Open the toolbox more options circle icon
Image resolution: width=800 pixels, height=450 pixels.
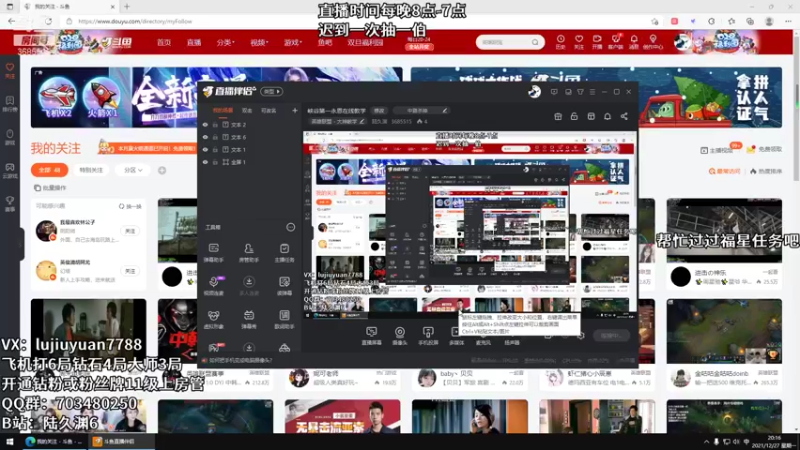pos(290,227)
